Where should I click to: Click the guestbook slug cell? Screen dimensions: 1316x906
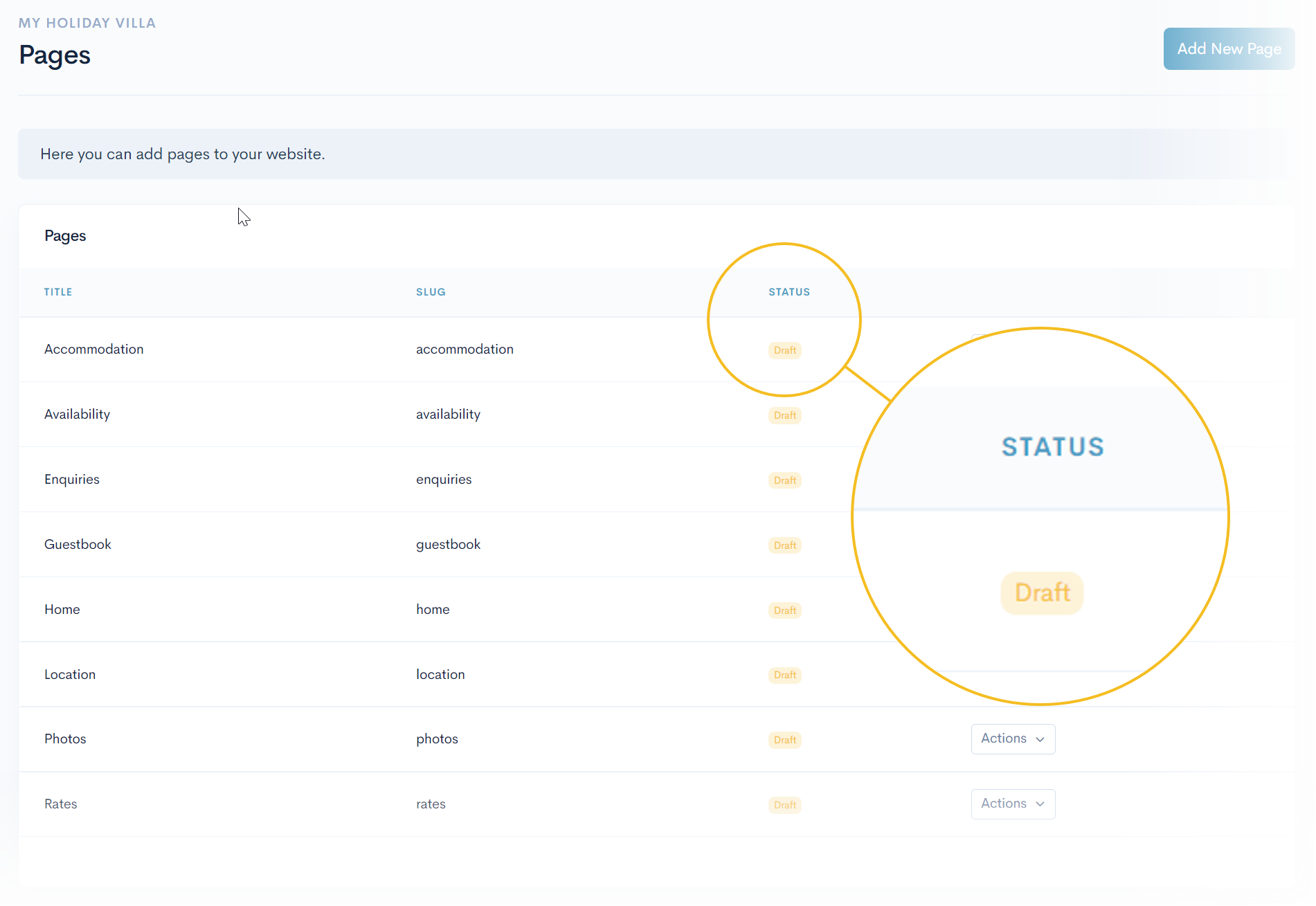tap(448, 544)
